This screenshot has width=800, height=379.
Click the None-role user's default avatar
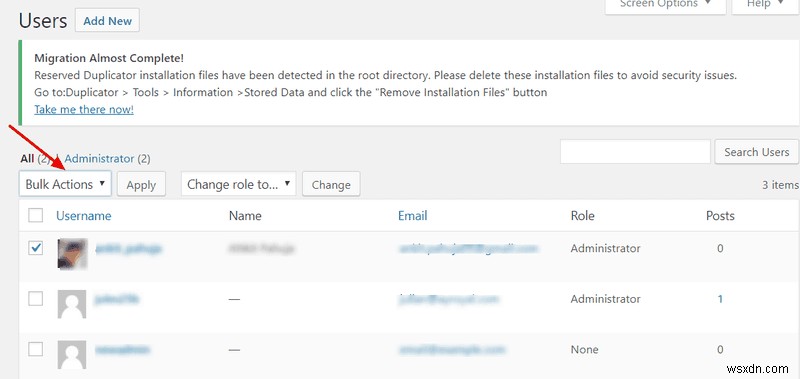(x=72, y=355)
